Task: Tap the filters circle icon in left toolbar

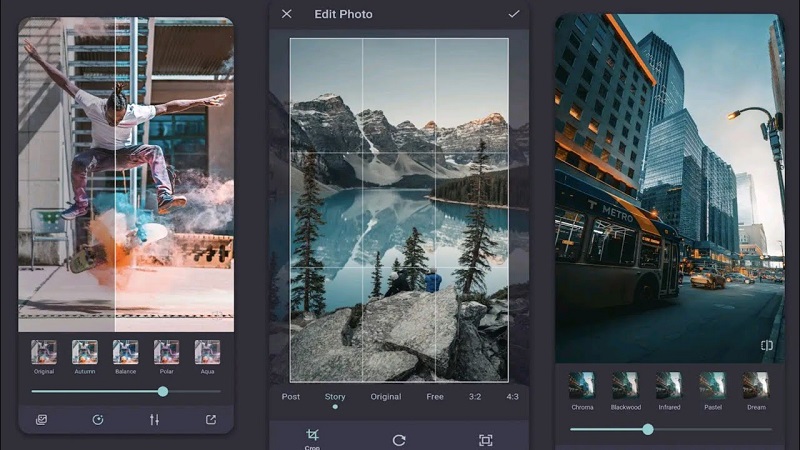Action: (98, 420)
